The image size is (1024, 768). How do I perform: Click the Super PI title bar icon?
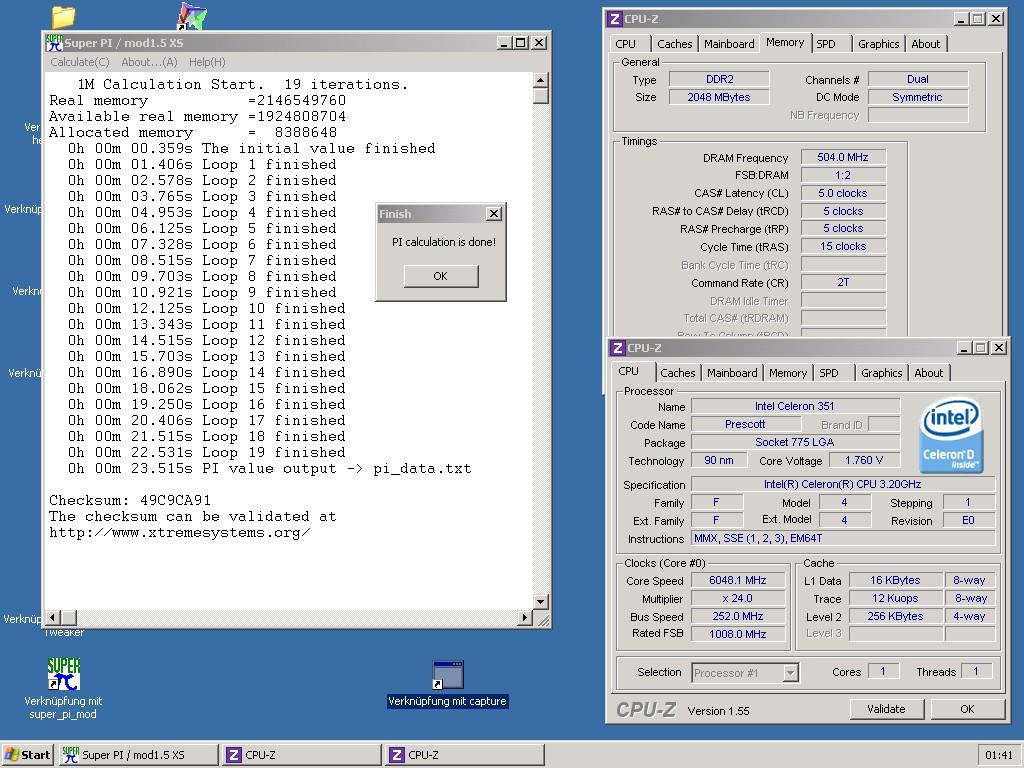pyautogui.click(x=54, y=42)
